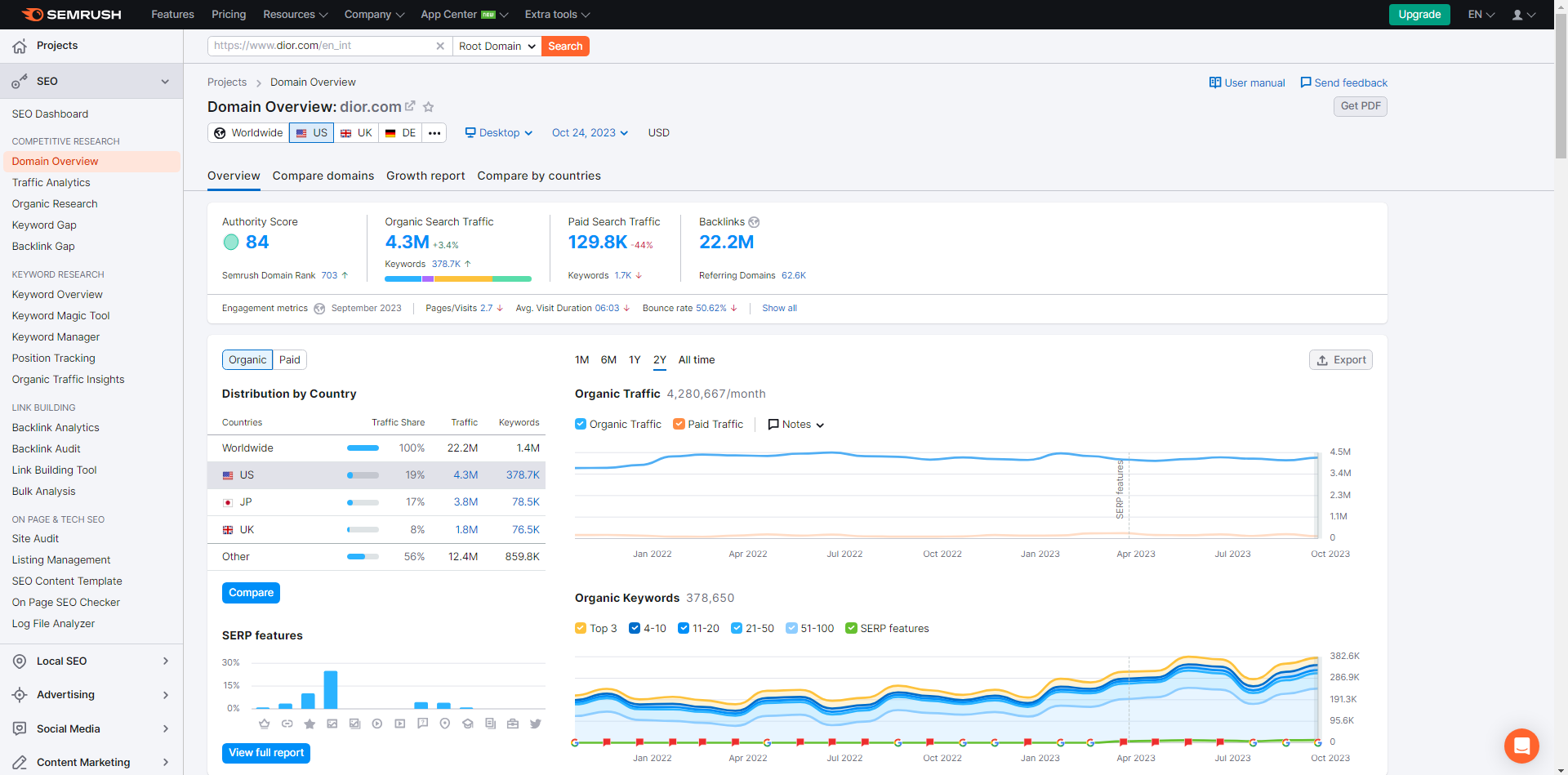The height and width of the screenshot is (775, 1568).
Task: Click the Upgrade button
Action: click(1419, 15)
